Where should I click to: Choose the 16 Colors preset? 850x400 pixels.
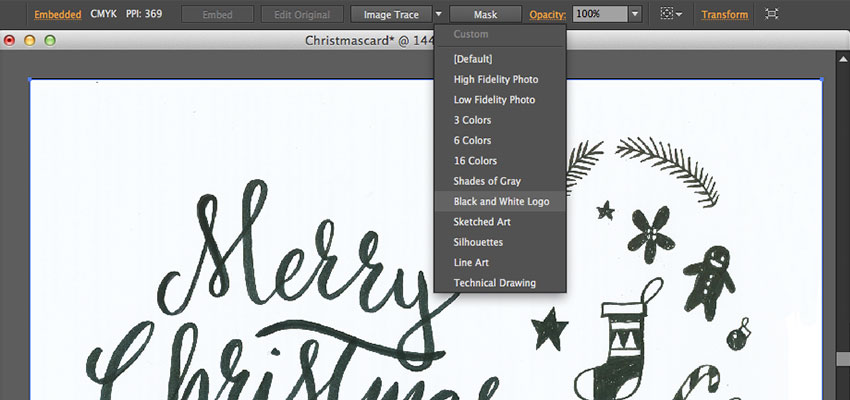coord(500,160)
